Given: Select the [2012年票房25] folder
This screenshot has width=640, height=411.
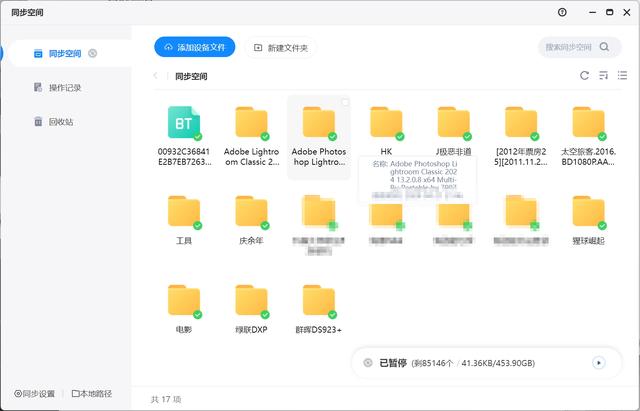Looking at the screenshot, I should coord(521,136).
